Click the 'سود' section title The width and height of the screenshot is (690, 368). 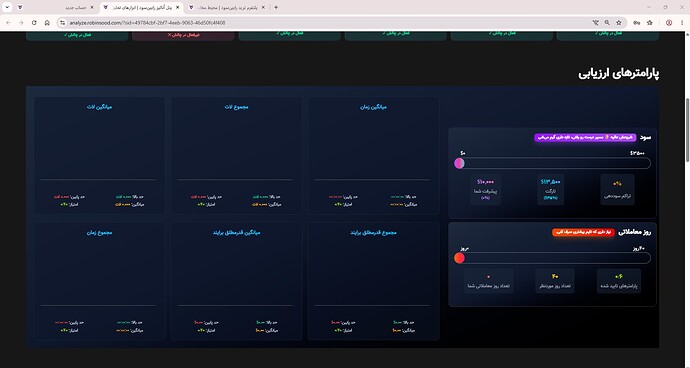coord(646,137)
